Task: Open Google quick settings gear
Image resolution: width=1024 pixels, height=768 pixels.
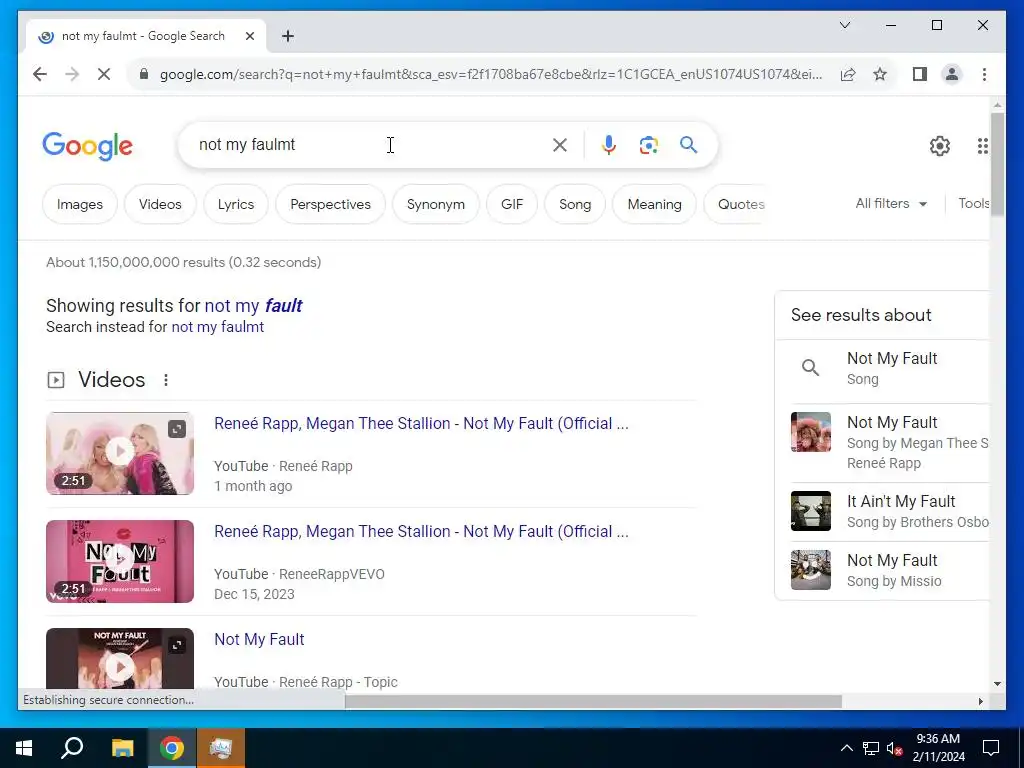Action: pyautogui.click(x=940, y=146)
